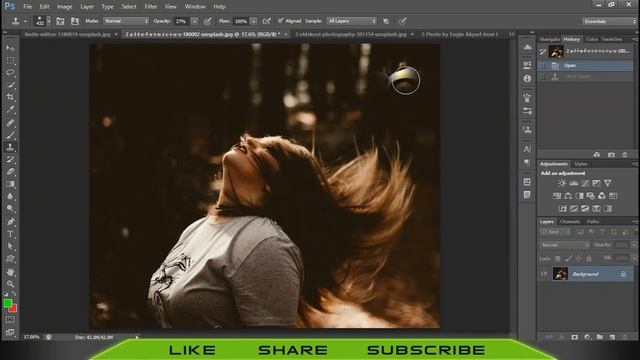Select the Blur tool
The image size is (640, 360).
pyautogui.click(x=10, y=196)
